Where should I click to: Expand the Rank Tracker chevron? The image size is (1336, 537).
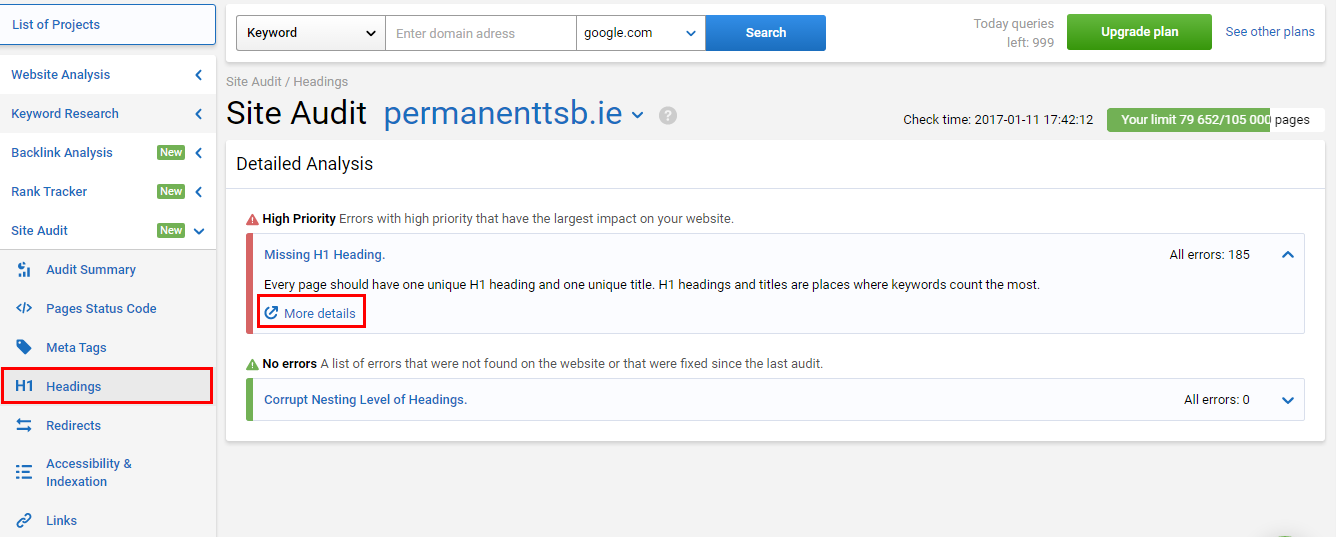pos(198,192)
